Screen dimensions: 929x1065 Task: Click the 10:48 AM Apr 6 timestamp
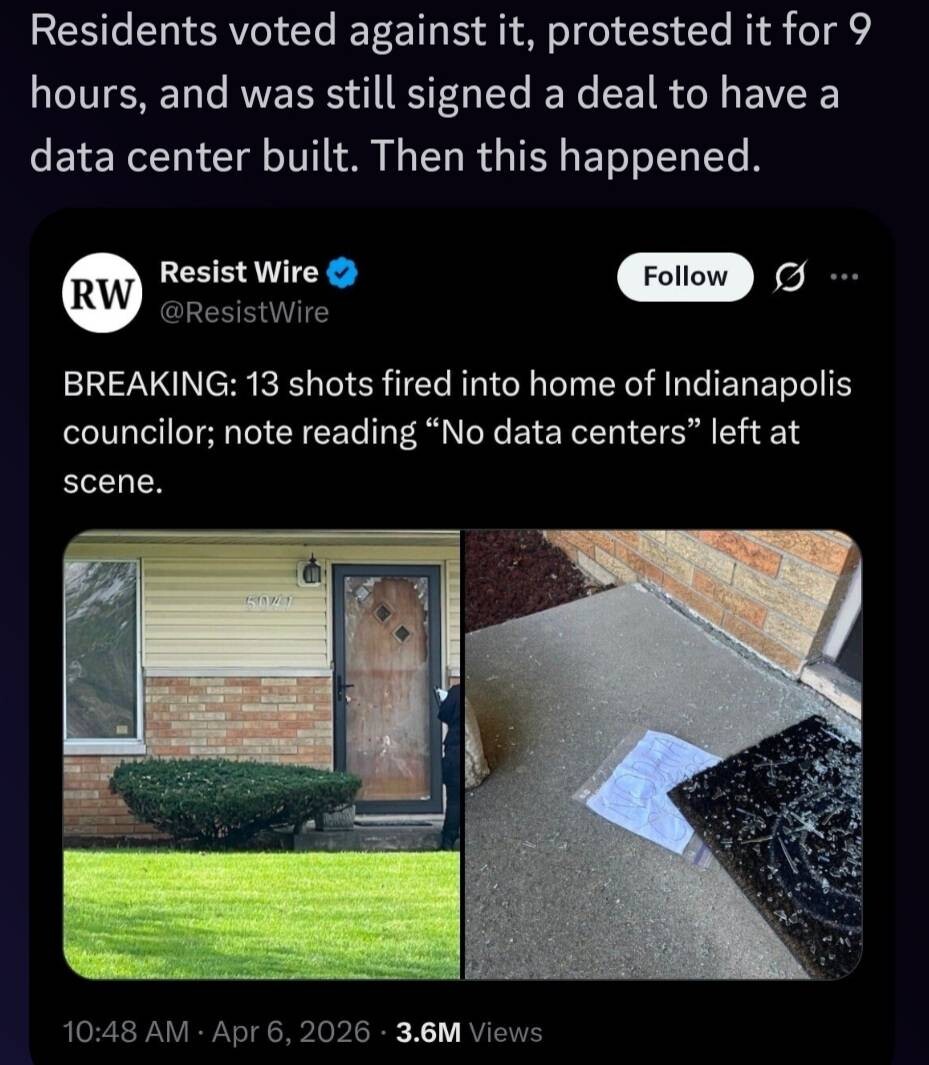[216, 1031]
